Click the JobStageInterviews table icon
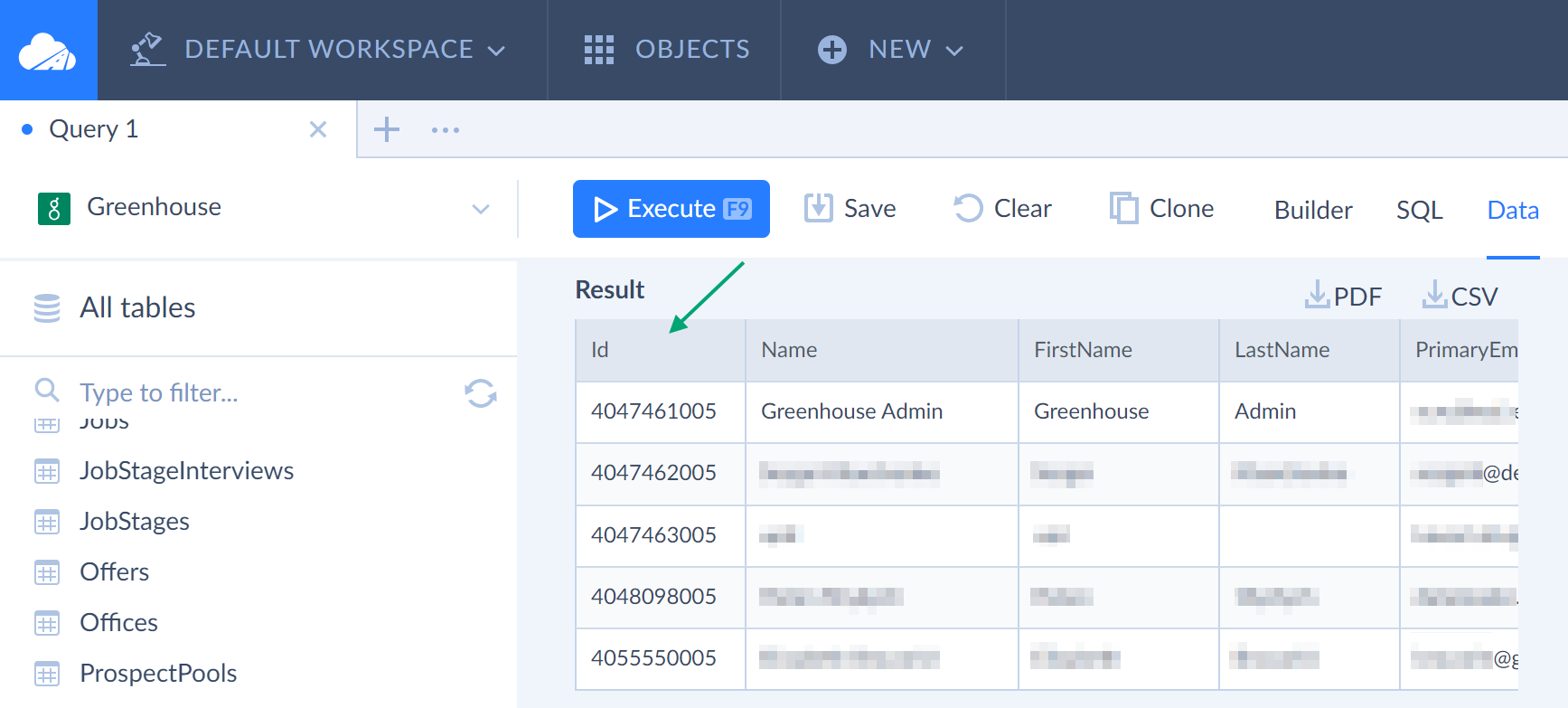1568x708 pixels. [47, 471]
